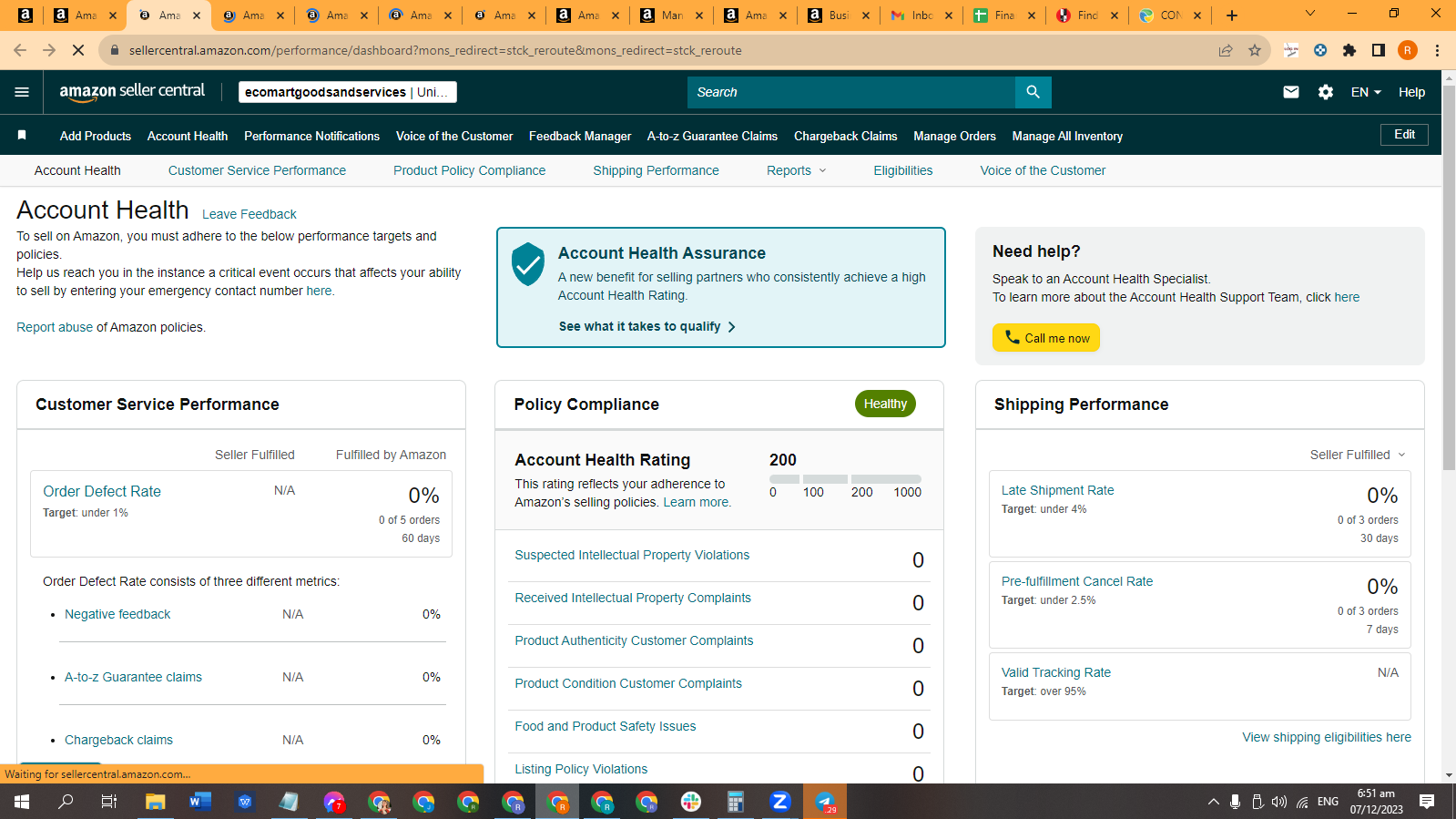Click the Edit button in navigation bar
Screen dimensions: 1456x819
point(1404,135)
